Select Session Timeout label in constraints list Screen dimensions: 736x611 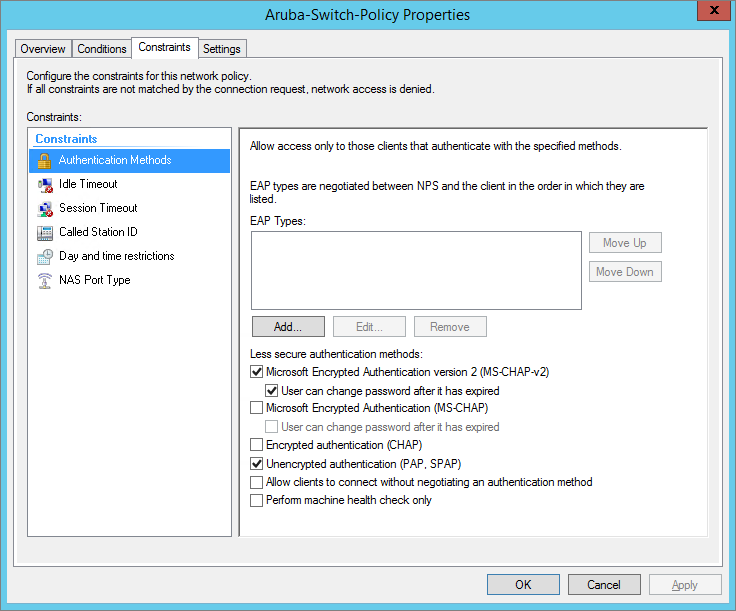click(x=98, y=208)
